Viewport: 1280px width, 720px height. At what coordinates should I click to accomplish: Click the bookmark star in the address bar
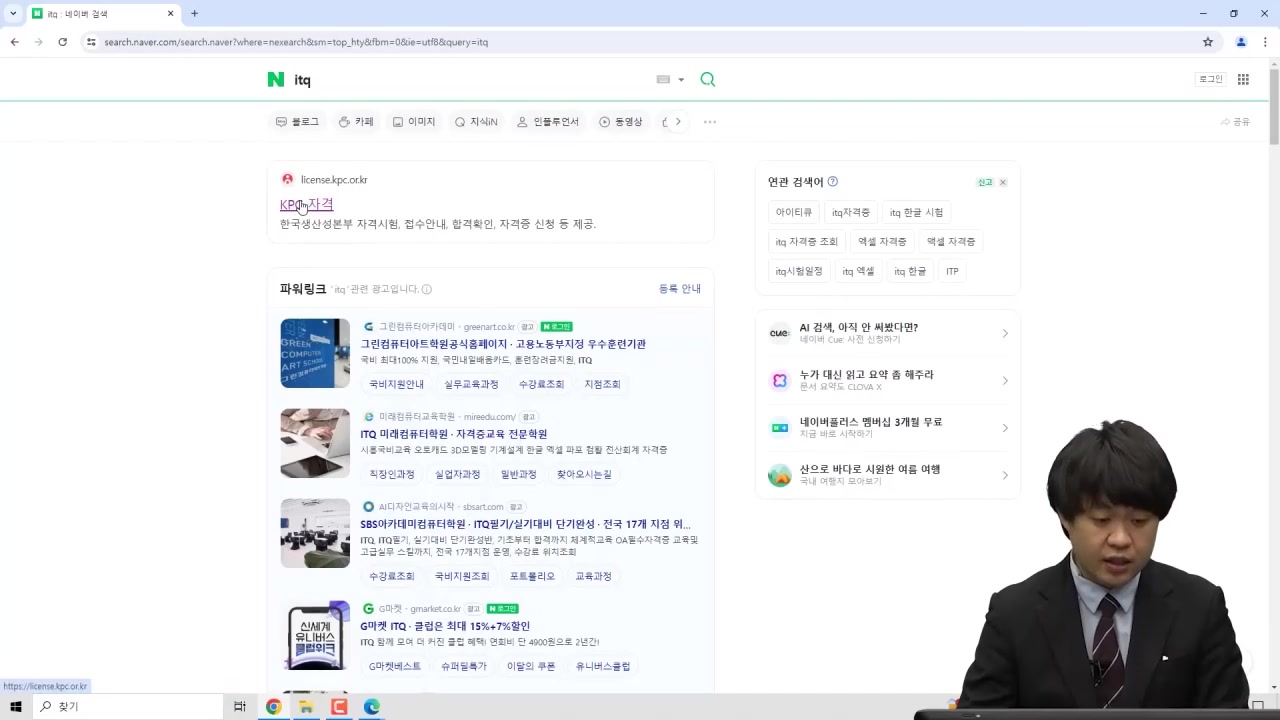1208,42
